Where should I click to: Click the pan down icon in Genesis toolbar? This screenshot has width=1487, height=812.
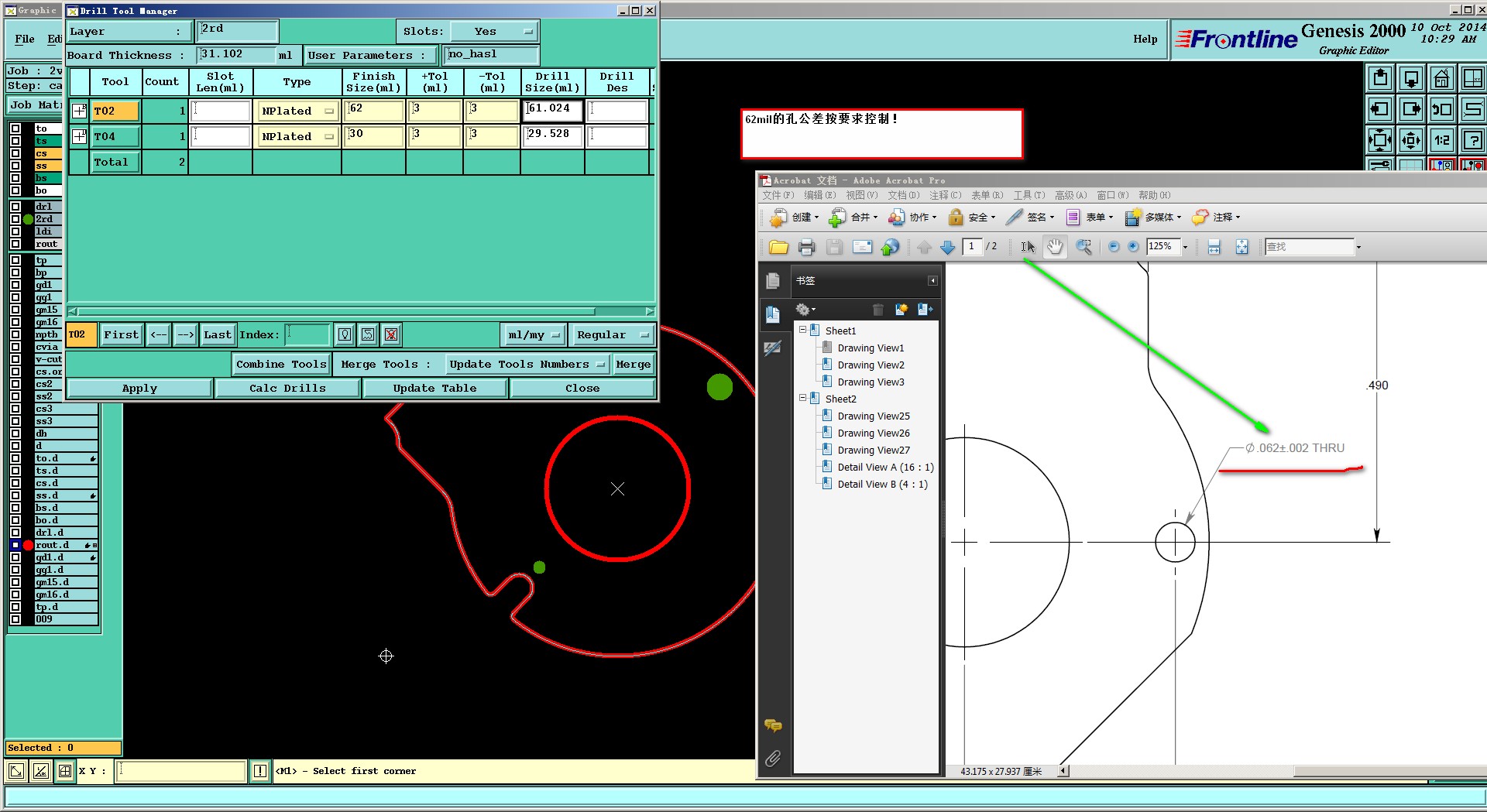1411,78
